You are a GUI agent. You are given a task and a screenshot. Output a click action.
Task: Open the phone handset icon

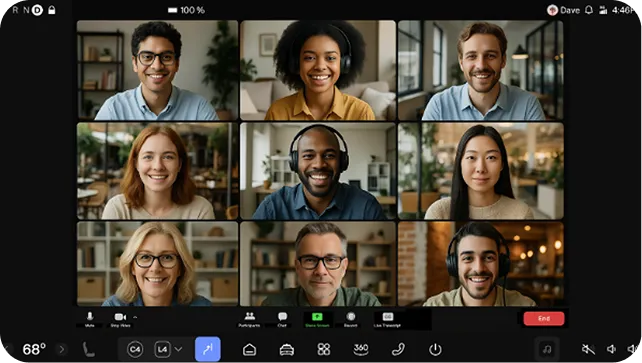click(x=398, y=349)
